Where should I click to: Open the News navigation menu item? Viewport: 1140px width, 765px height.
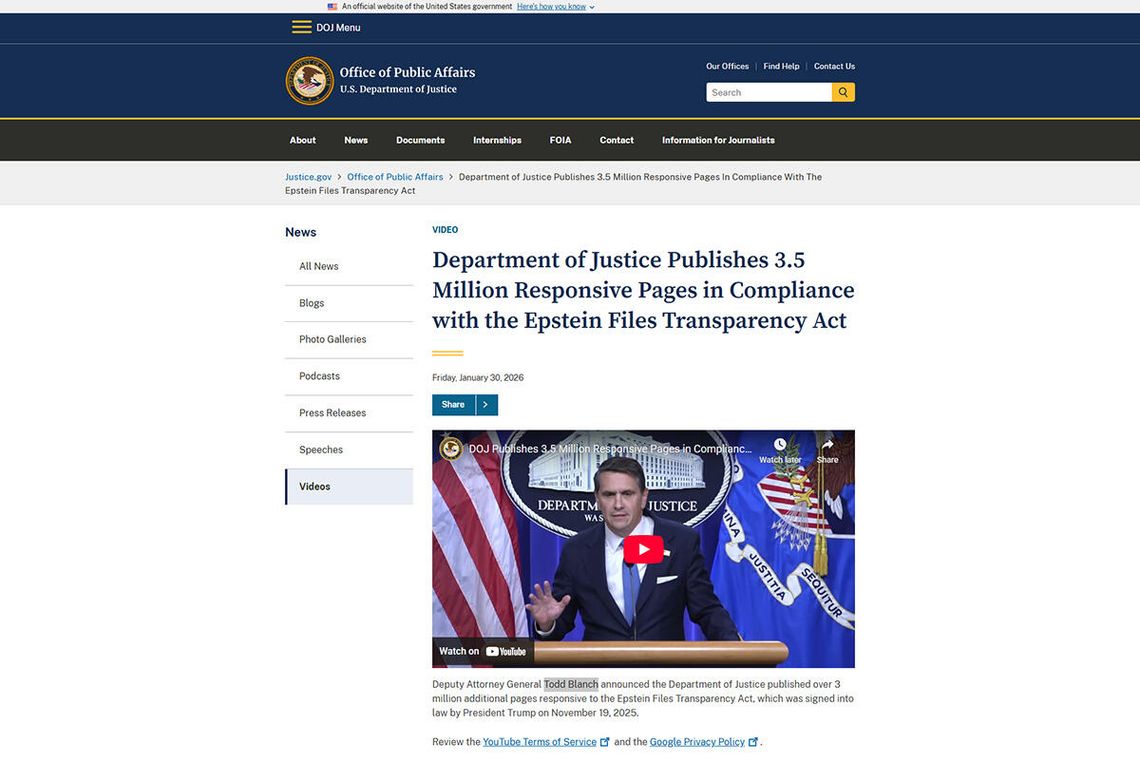(356, 140)
